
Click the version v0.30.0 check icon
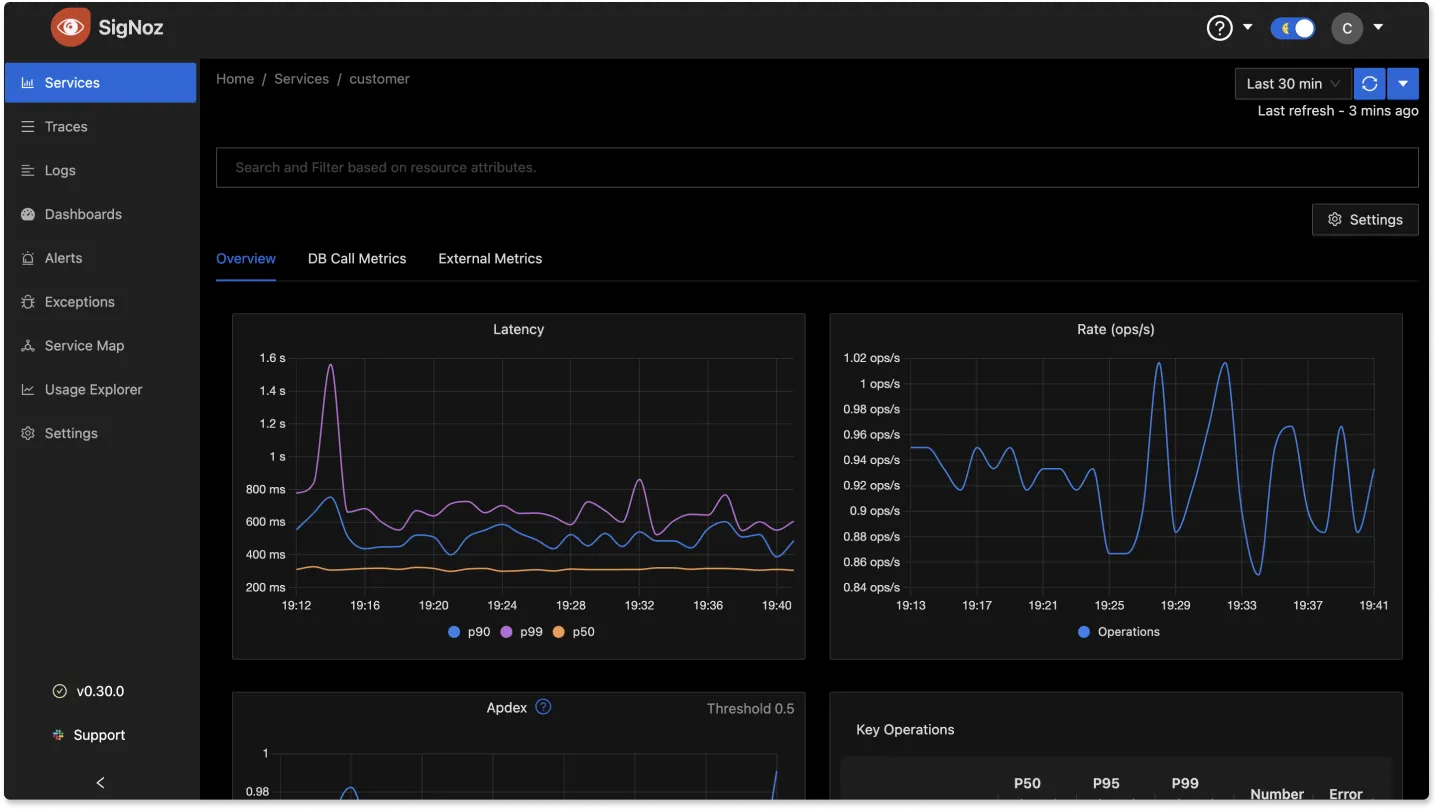tap(59, 692)
